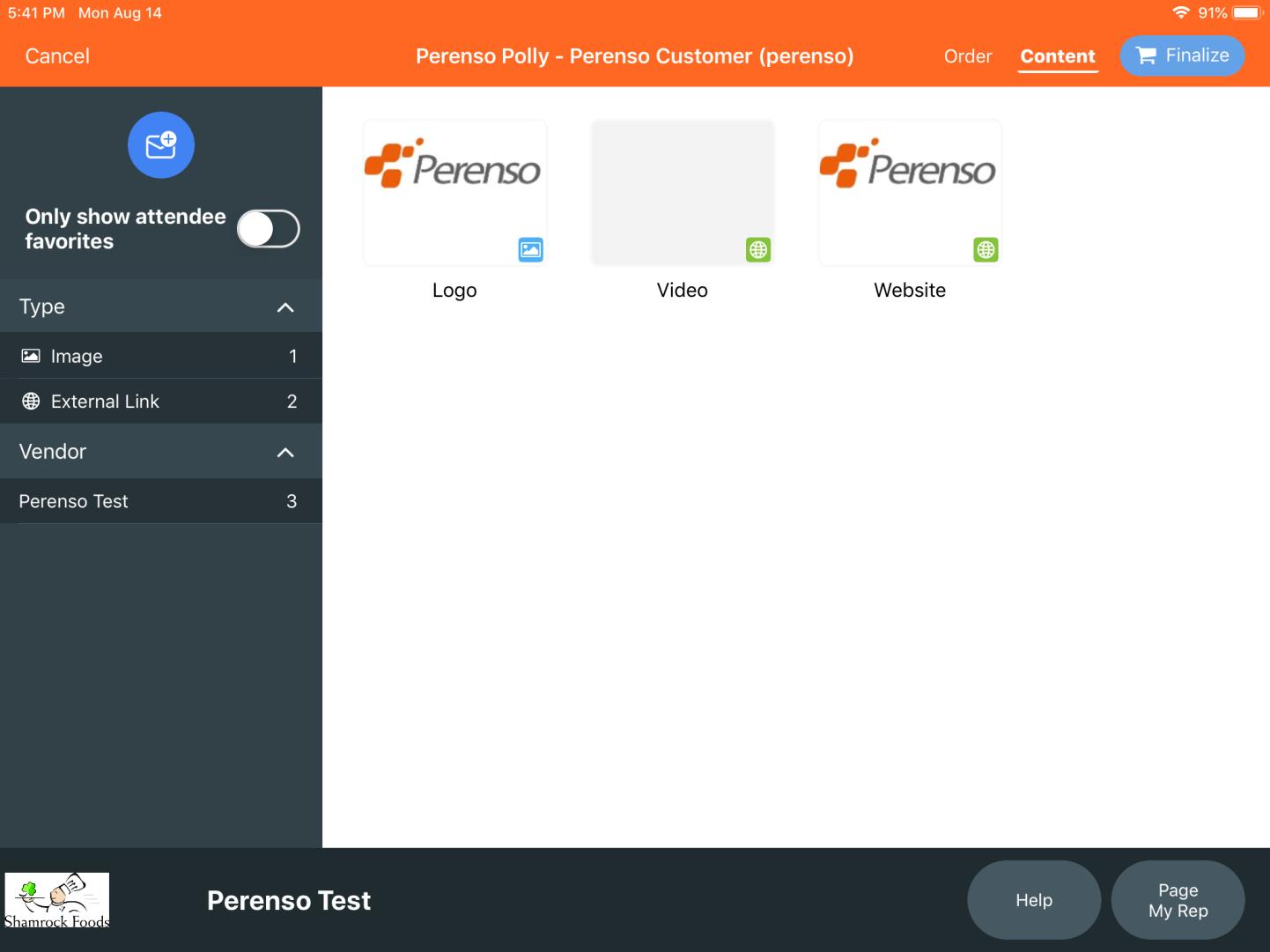Click the image badge on Logo thumbnail
This screenshot has height=952, width=1270.
coord(530,250)
